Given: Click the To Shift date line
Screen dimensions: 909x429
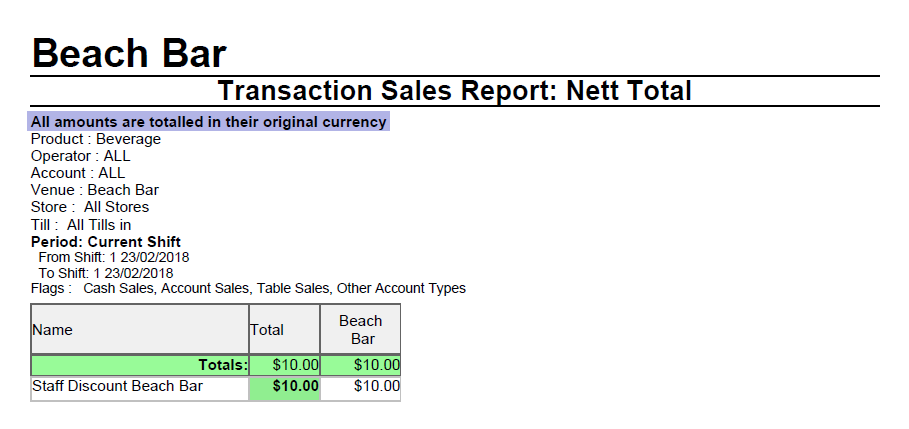Looking at the screenshot, I should click(x=106, y=273).
